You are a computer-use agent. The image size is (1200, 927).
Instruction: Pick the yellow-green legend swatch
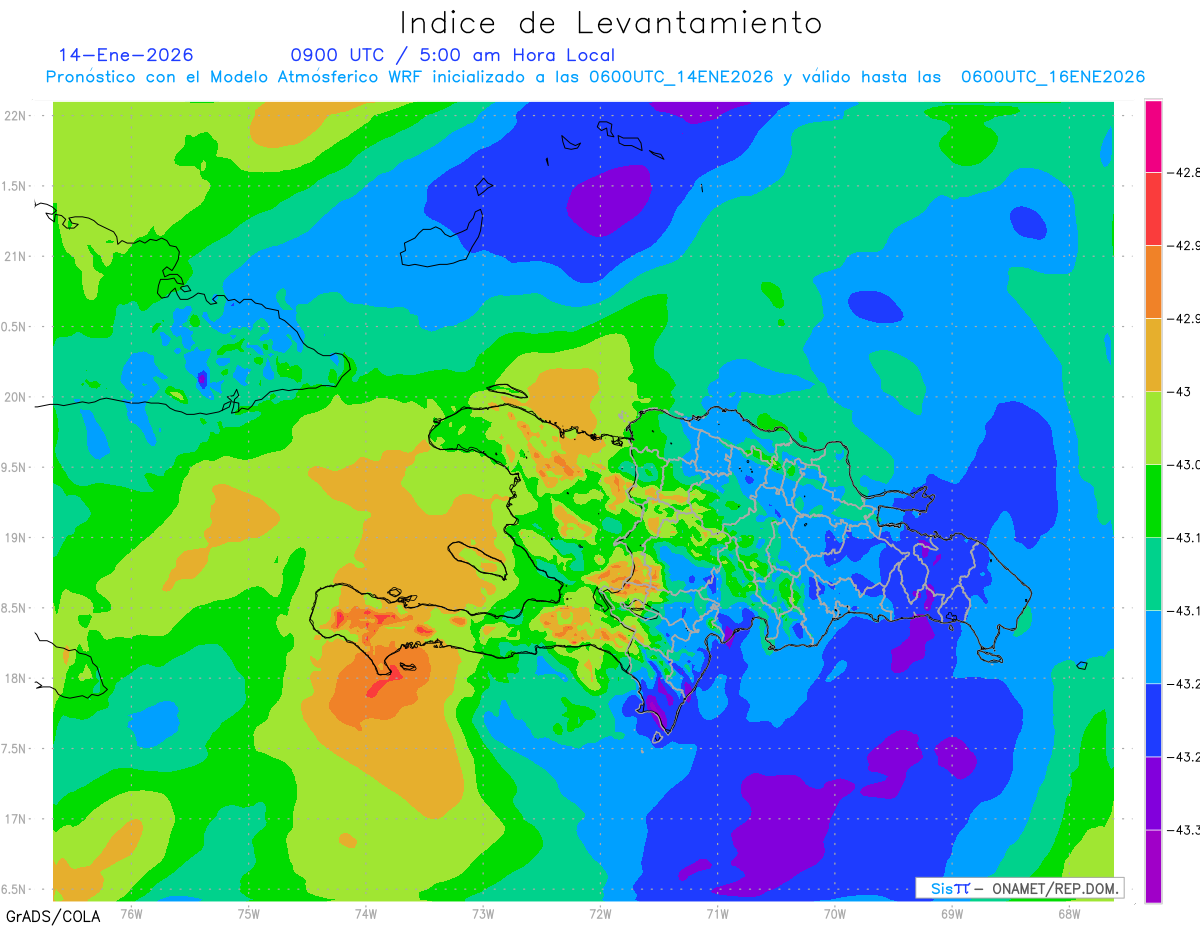point(1153,427)
